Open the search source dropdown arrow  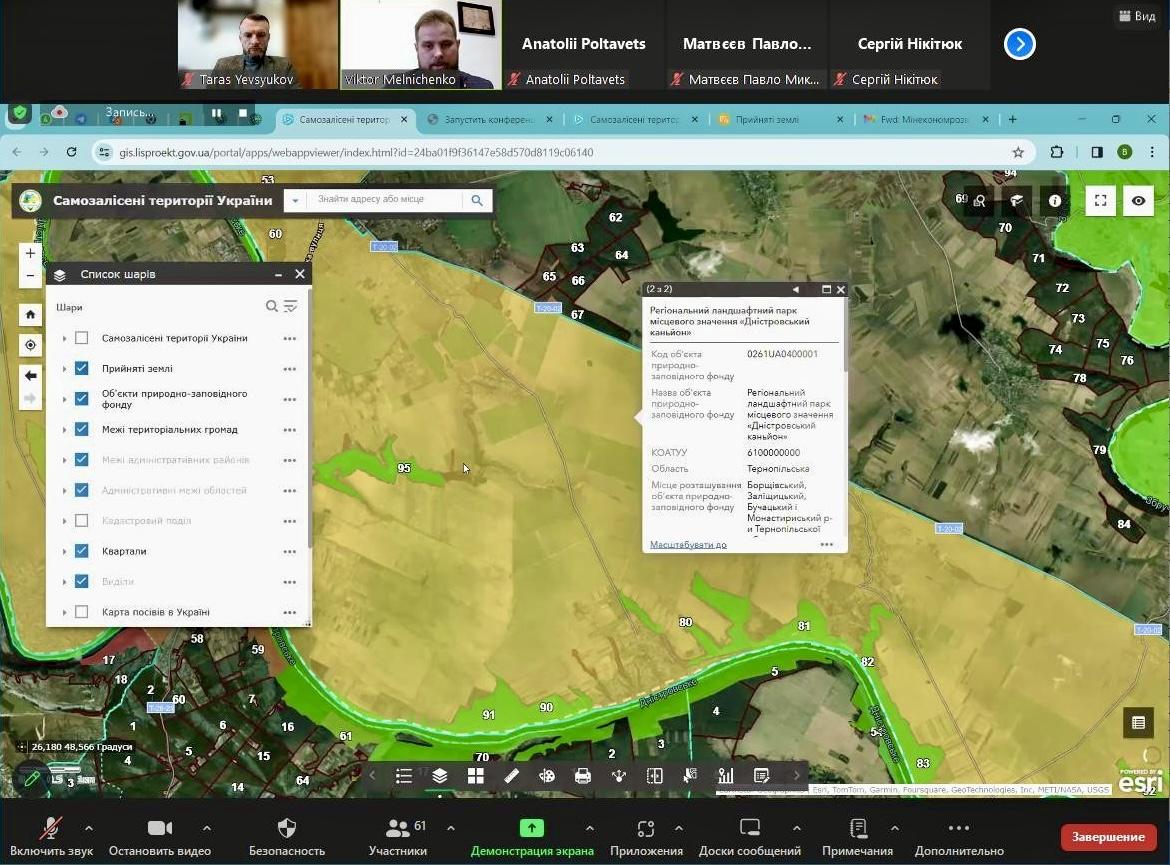(295, 201)
